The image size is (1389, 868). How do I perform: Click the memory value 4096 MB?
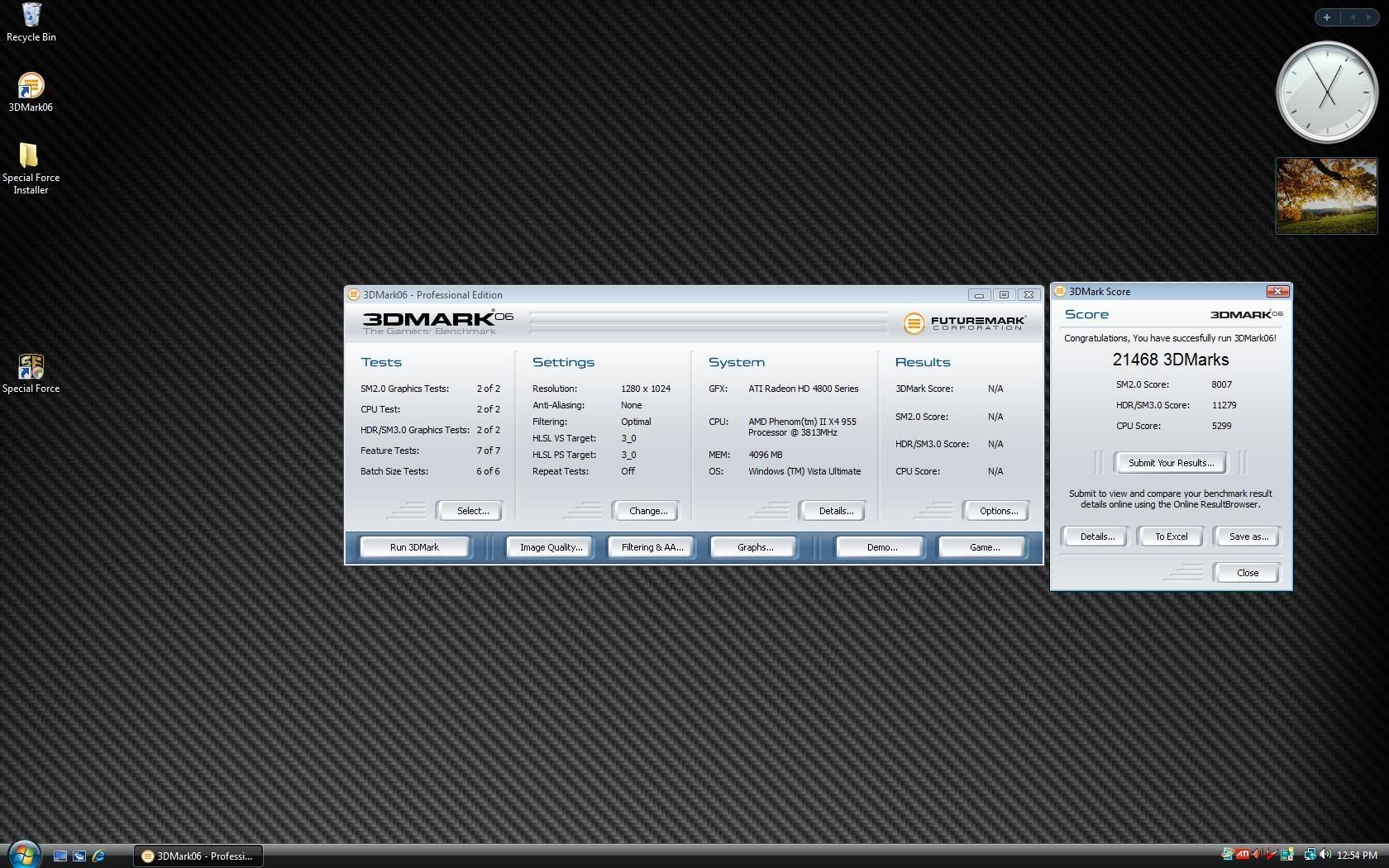coord(765,455)
